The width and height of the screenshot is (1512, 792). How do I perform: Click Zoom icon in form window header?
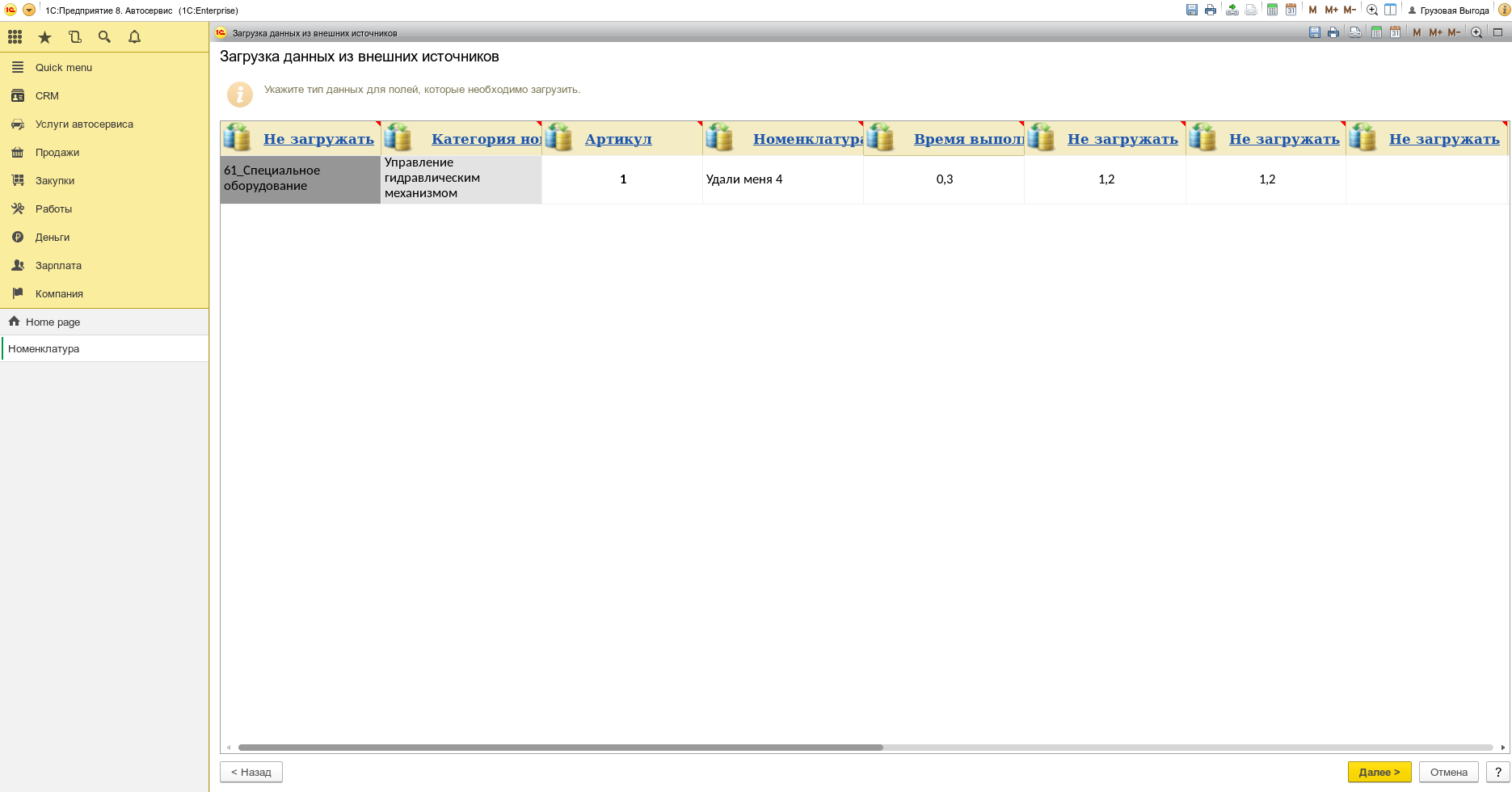[1476, 32]
